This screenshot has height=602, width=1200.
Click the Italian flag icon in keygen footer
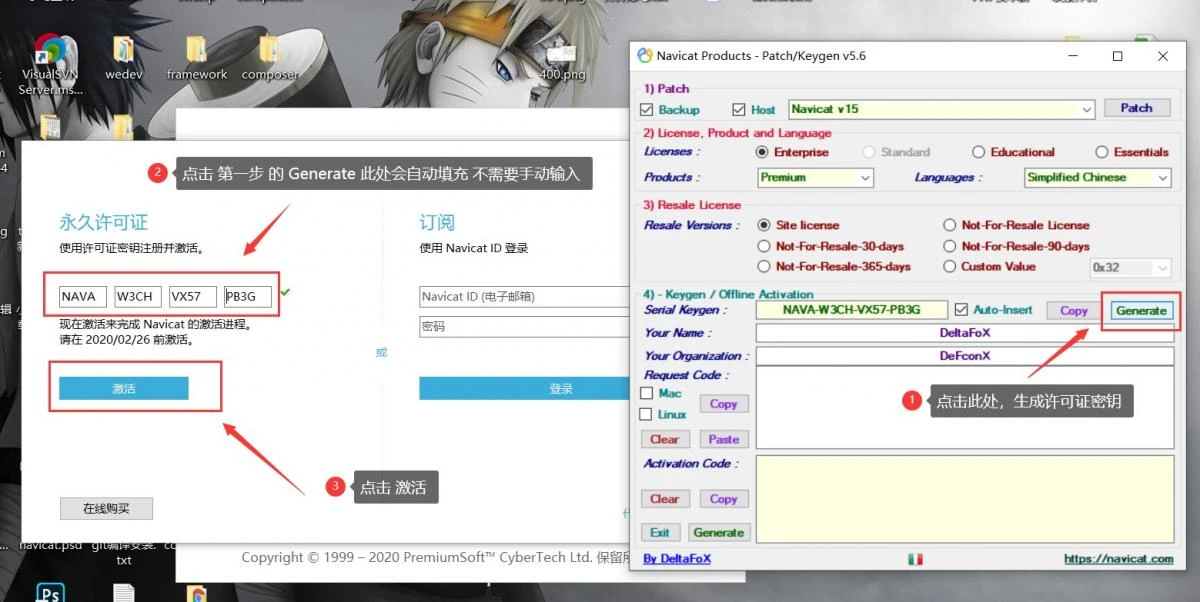[915, 559]
